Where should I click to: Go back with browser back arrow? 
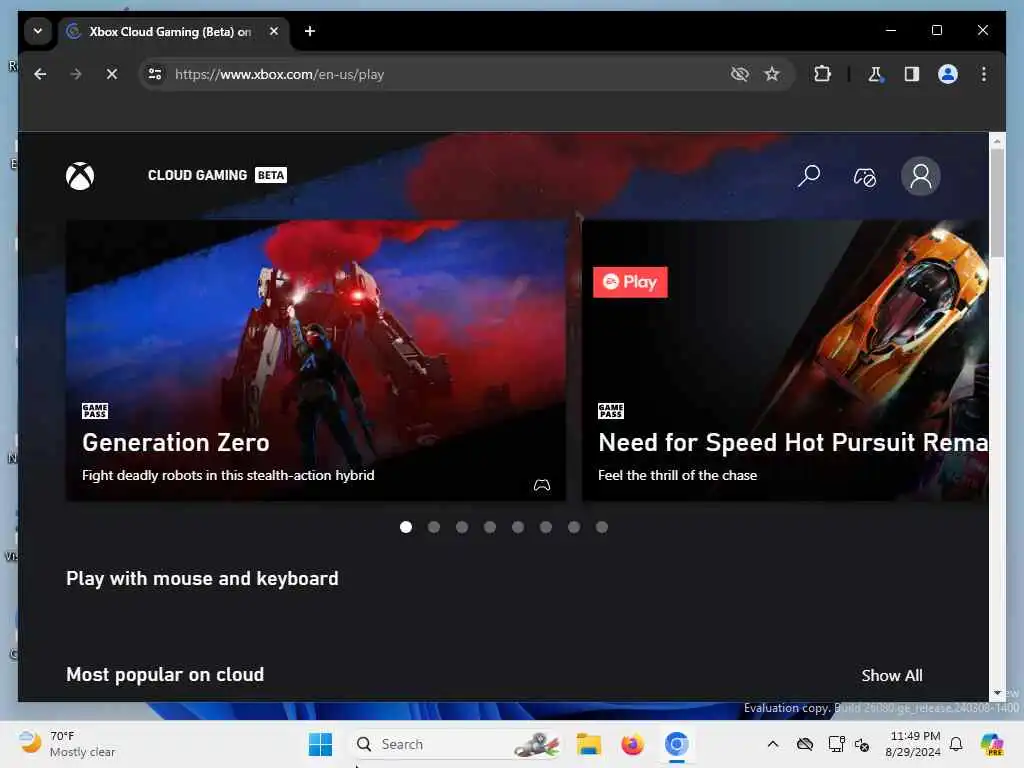(x=40, y=74)
